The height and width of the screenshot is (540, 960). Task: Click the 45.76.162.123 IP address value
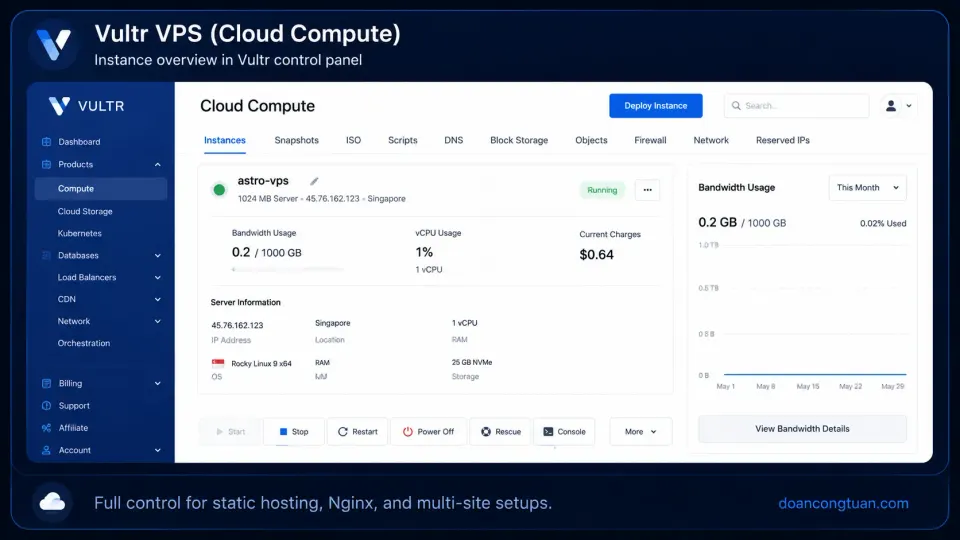point(237,325)
